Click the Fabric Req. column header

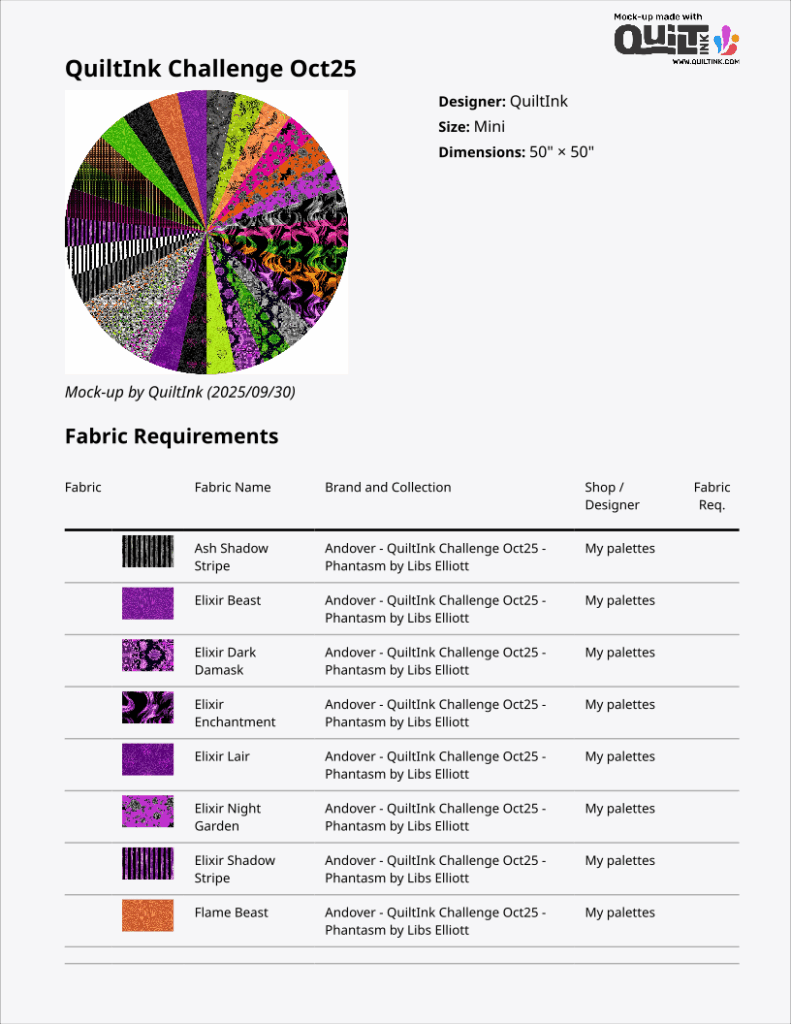click(711, 496)
